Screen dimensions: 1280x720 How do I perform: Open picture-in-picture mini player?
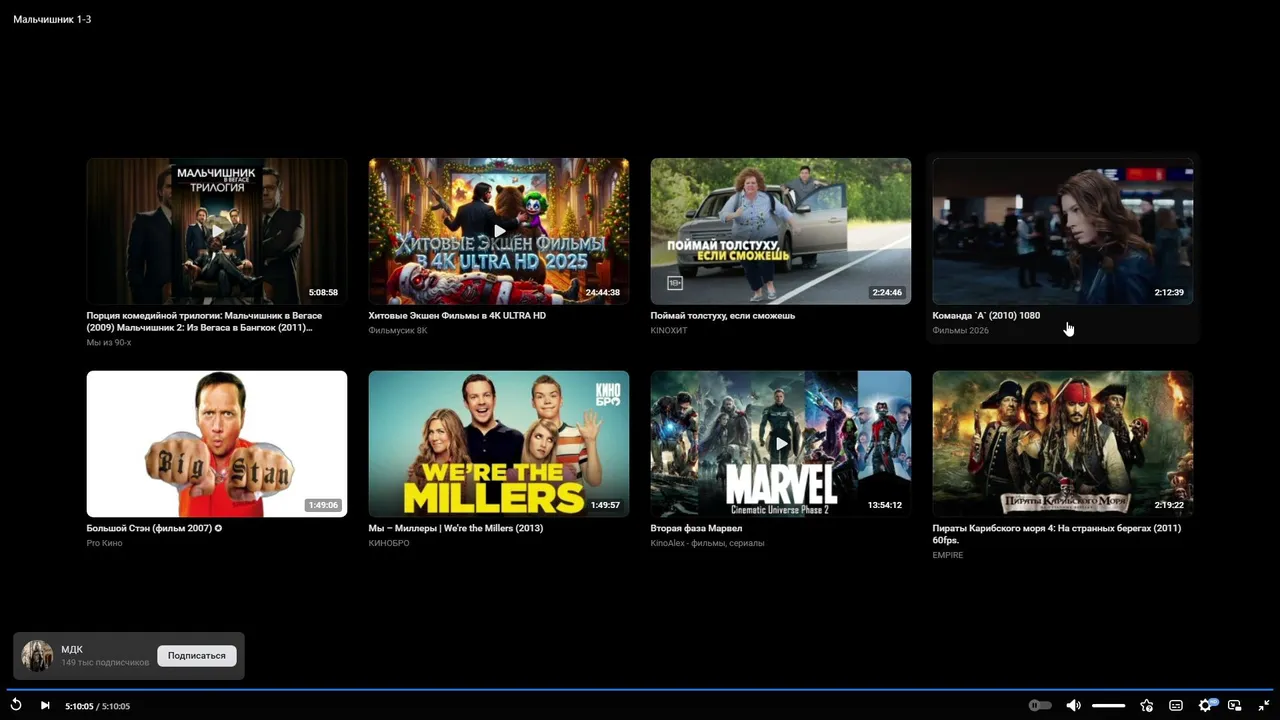tap(1235, 705)
